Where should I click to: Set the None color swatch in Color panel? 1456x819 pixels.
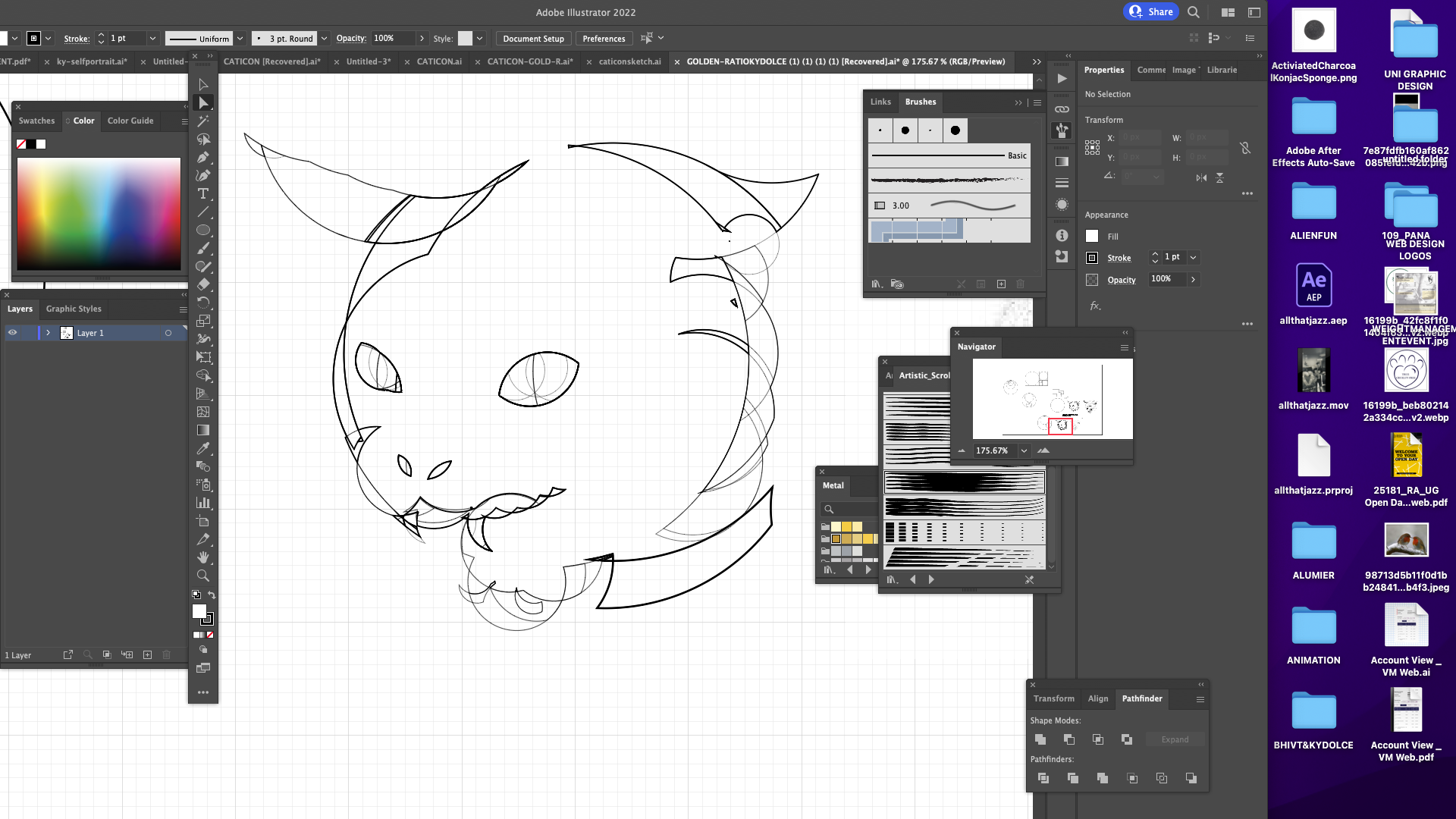pos(21,144)
